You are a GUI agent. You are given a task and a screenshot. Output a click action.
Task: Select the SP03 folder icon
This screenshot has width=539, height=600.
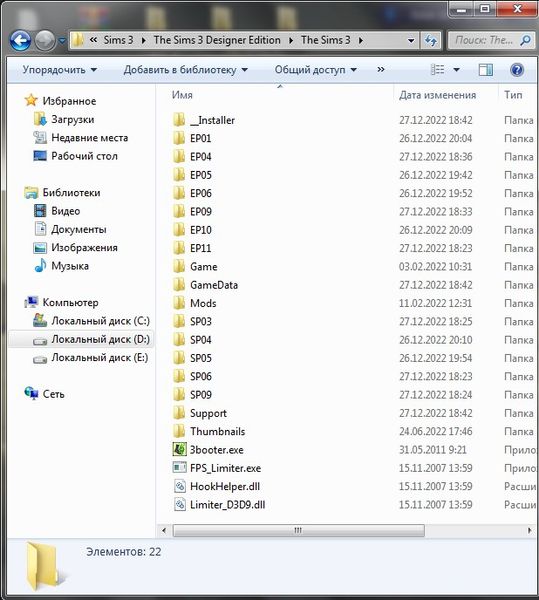(x=179, y=321)
